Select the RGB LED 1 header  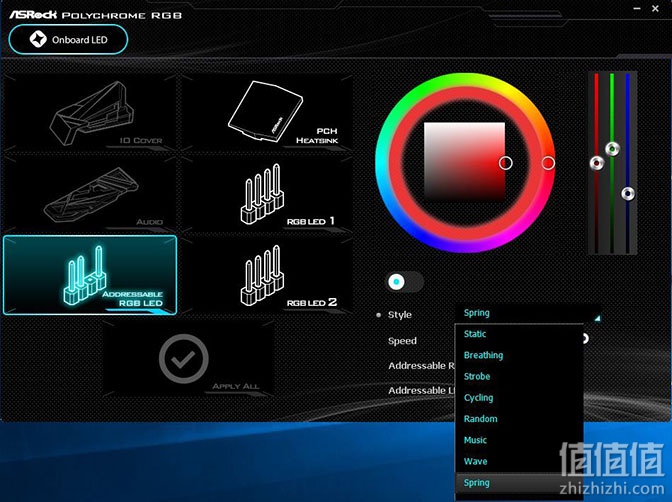[266, 194]
